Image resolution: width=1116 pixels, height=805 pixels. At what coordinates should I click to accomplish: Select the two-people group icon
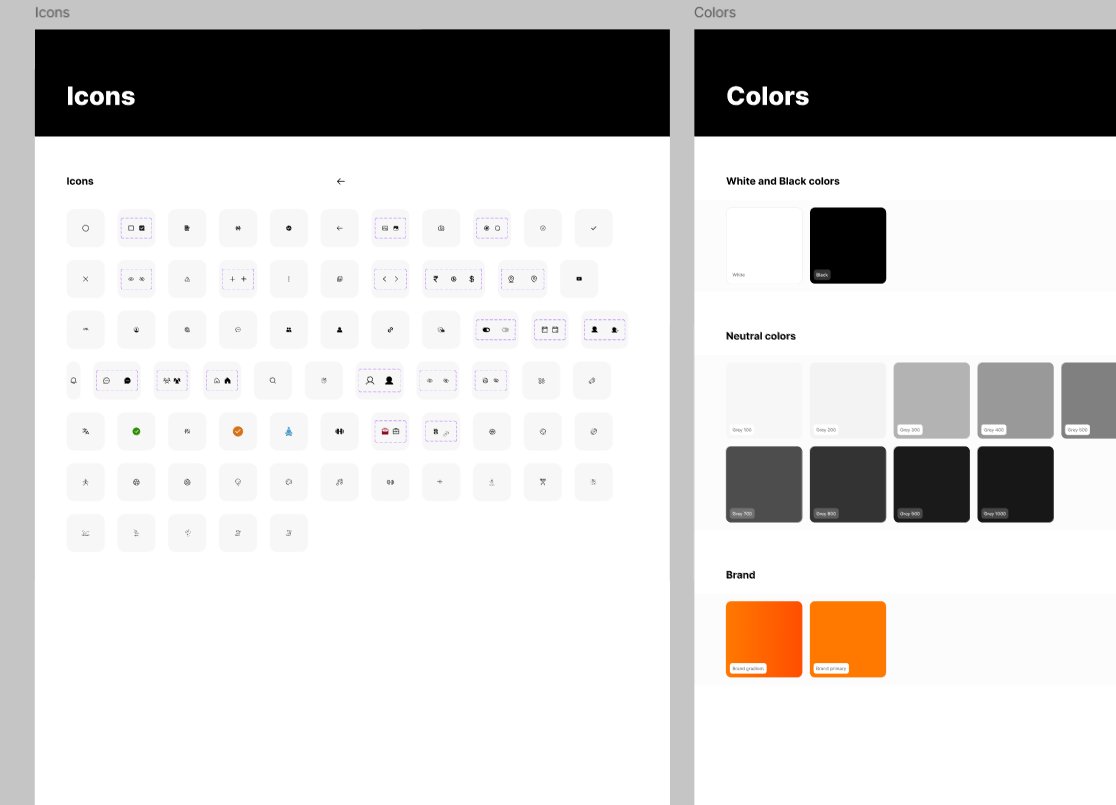pyautogui.click(x=289, y=330)
